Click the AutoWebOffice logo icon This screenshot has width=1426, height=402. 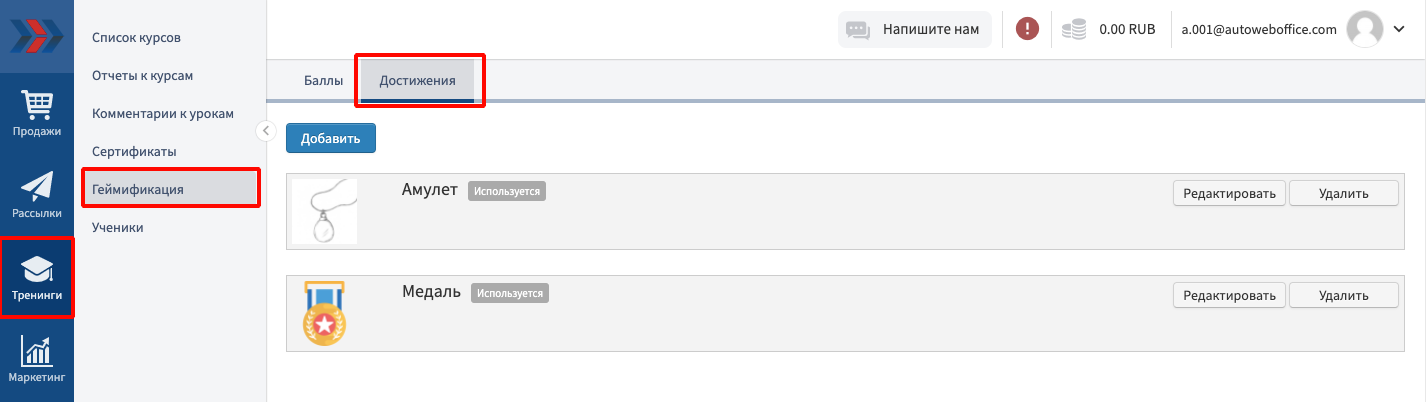click(36, 36)
